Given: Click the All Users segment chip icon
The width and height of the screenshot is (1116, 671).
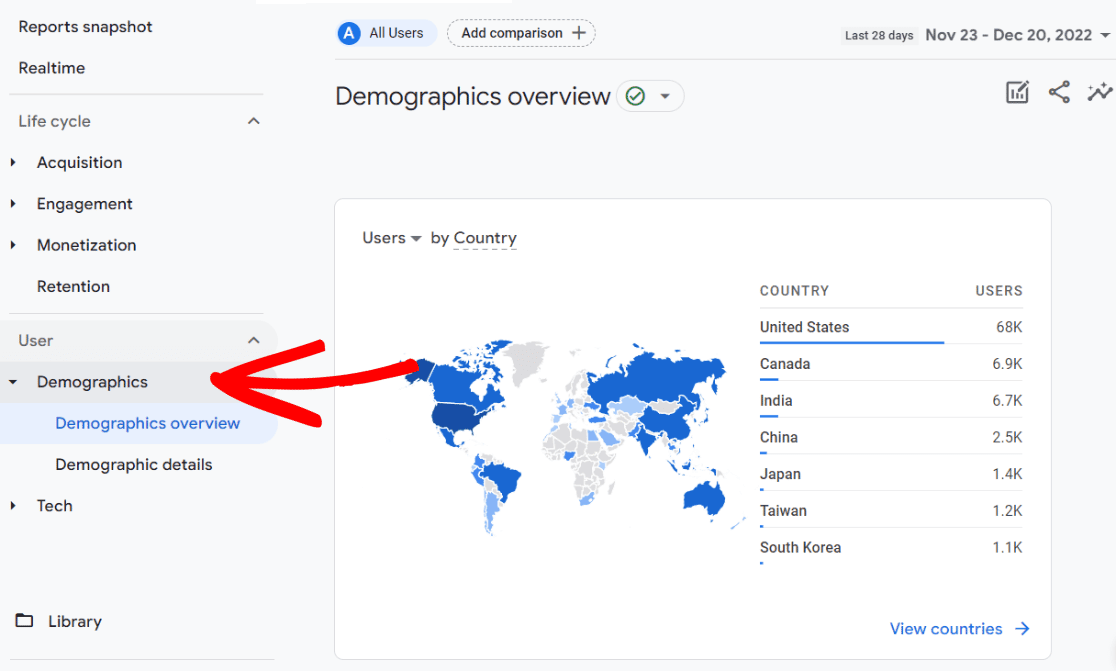Looking at the screenshot, I should tap(348, 33).
